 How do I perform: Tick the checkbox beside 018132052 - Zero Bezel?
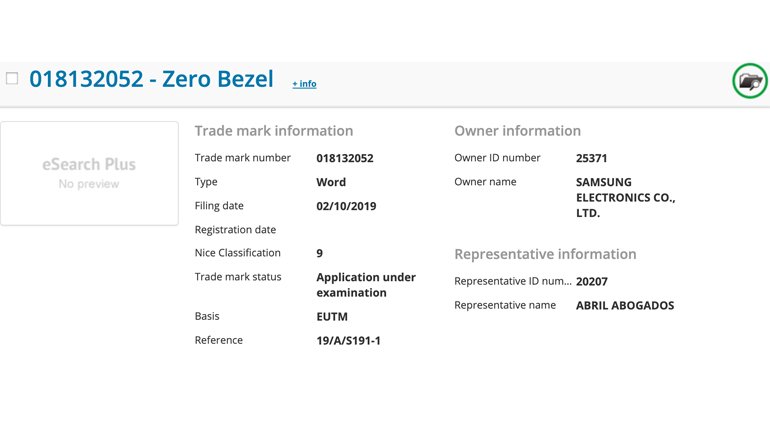pyautogui.click(x=12, y=78)
